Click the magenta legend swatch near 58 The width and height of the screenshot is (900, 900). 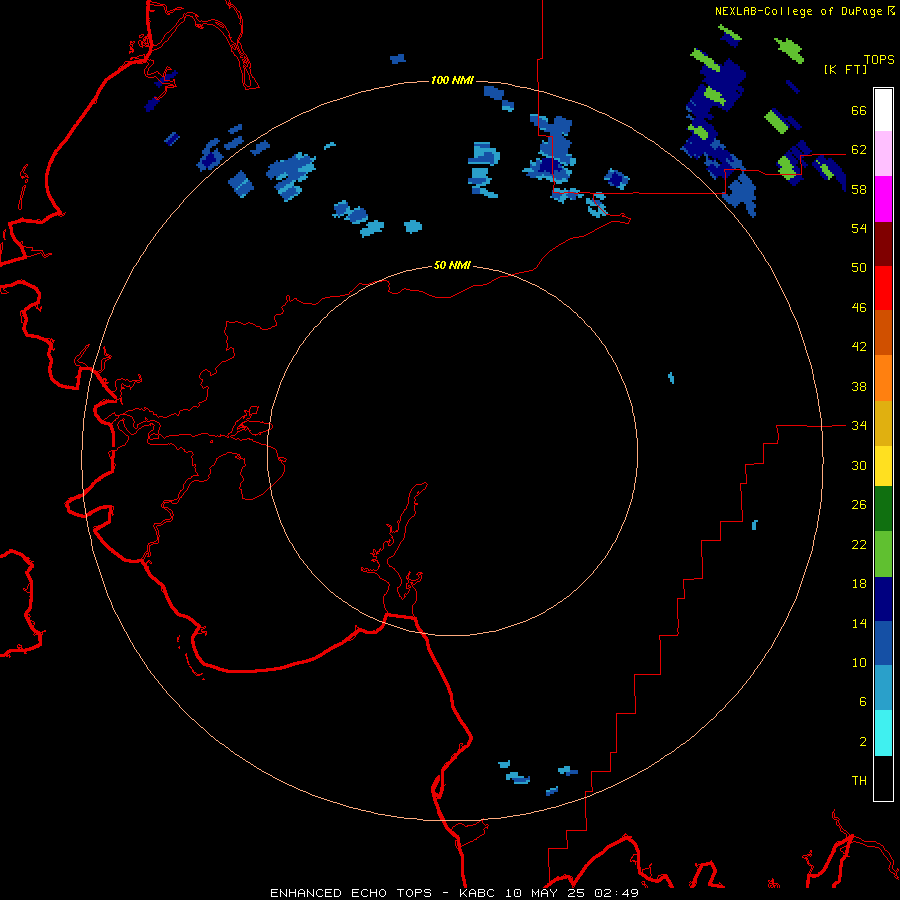[883, 199]
